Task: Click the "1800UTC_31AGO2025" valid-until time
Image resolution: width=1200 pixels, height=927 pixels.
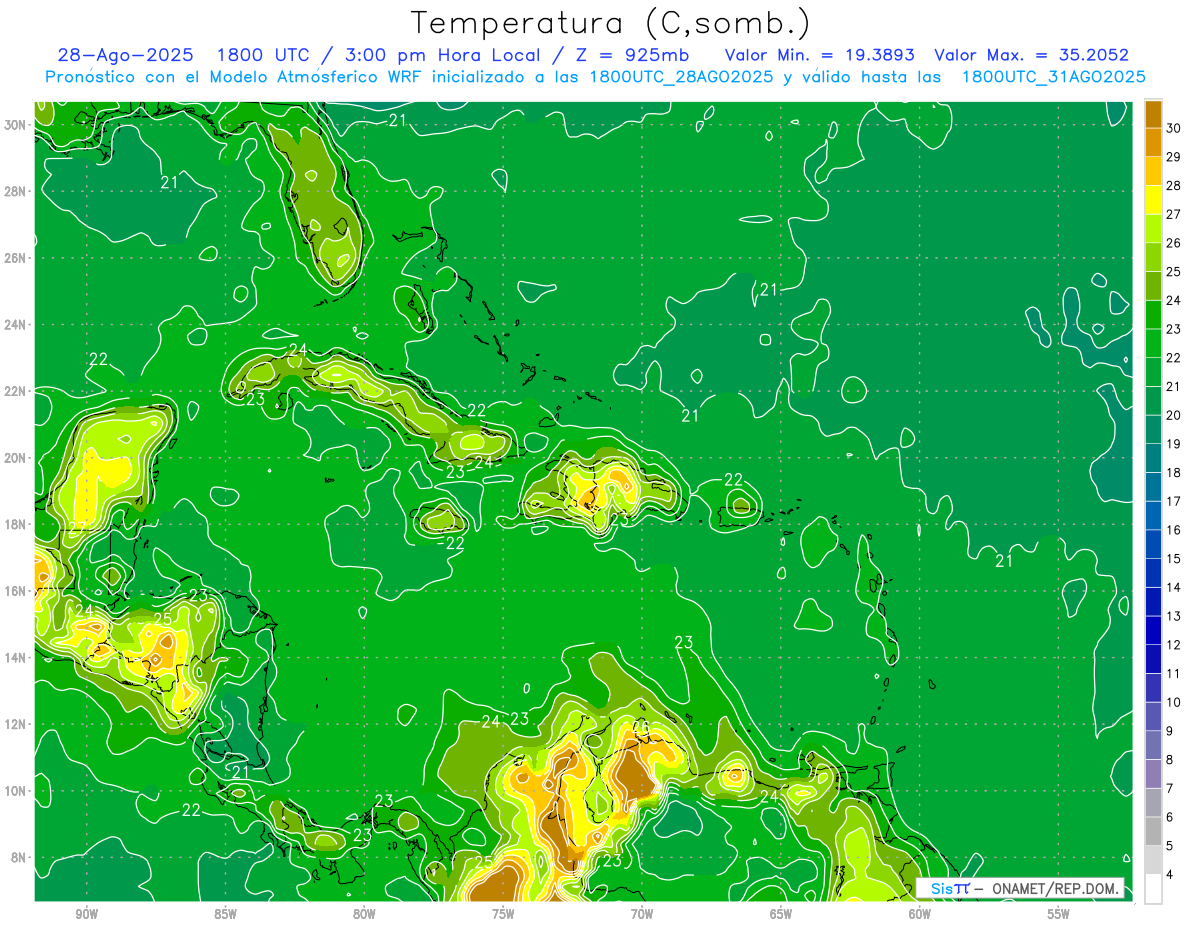Action: point(1053,77)
